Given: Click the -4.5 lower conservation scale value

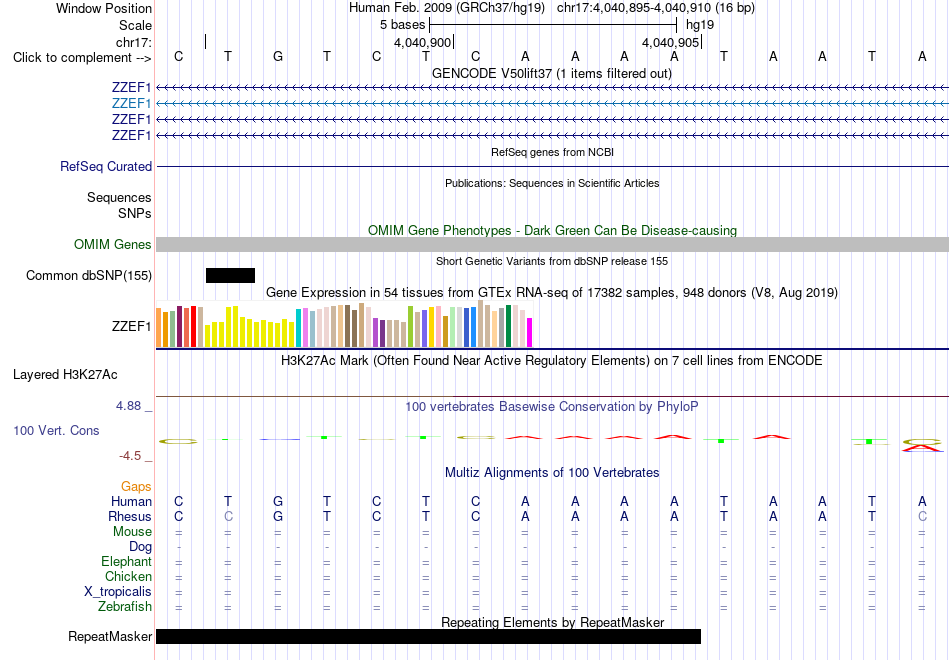Looking at the screenshot, I should click(130, 456).
